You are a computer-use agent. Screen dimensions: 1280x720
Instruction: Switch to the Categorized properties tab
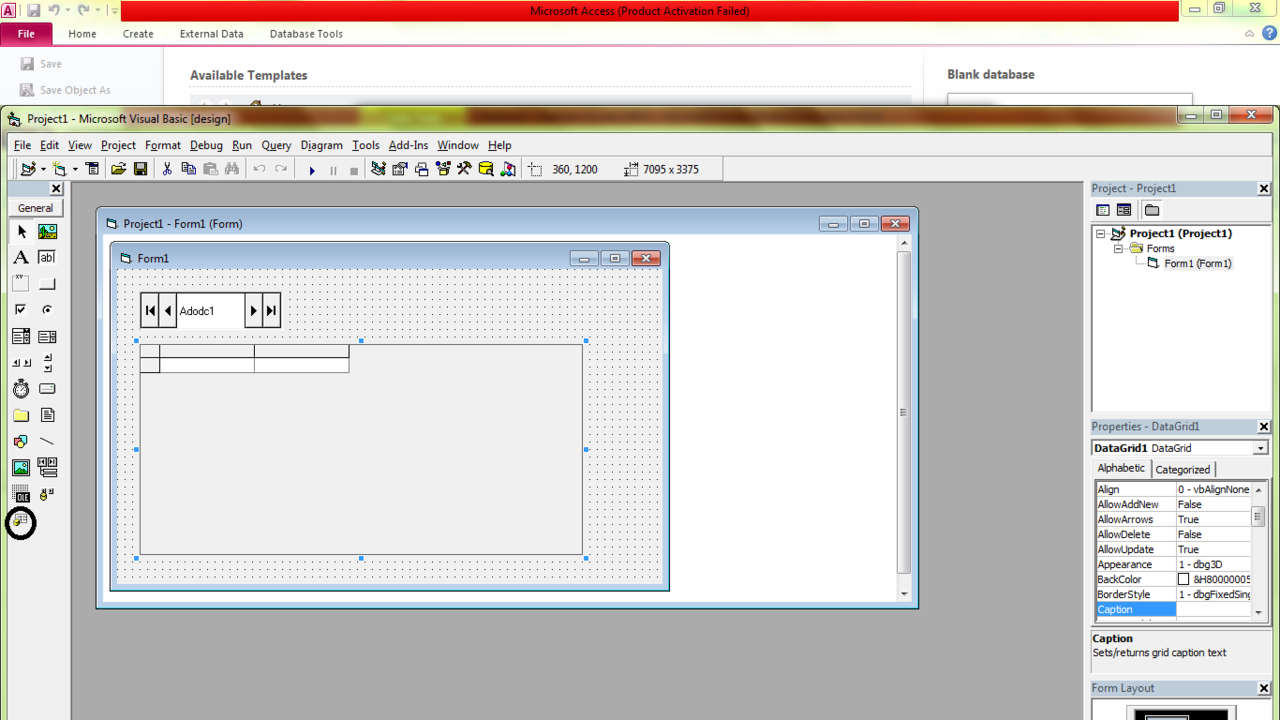(1183, 469)
